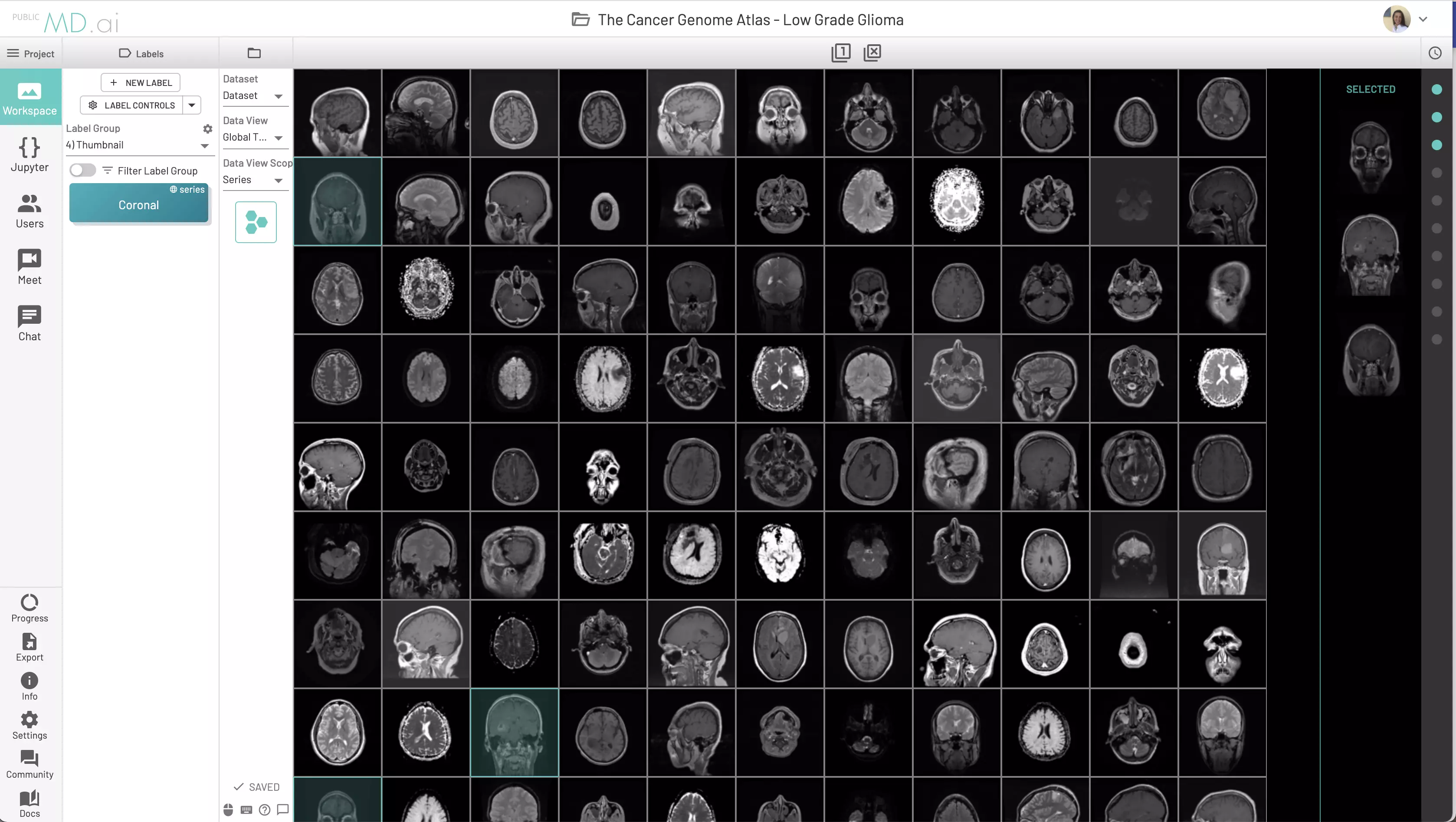Click the hexagon cluster view icon

click(256, 222)
